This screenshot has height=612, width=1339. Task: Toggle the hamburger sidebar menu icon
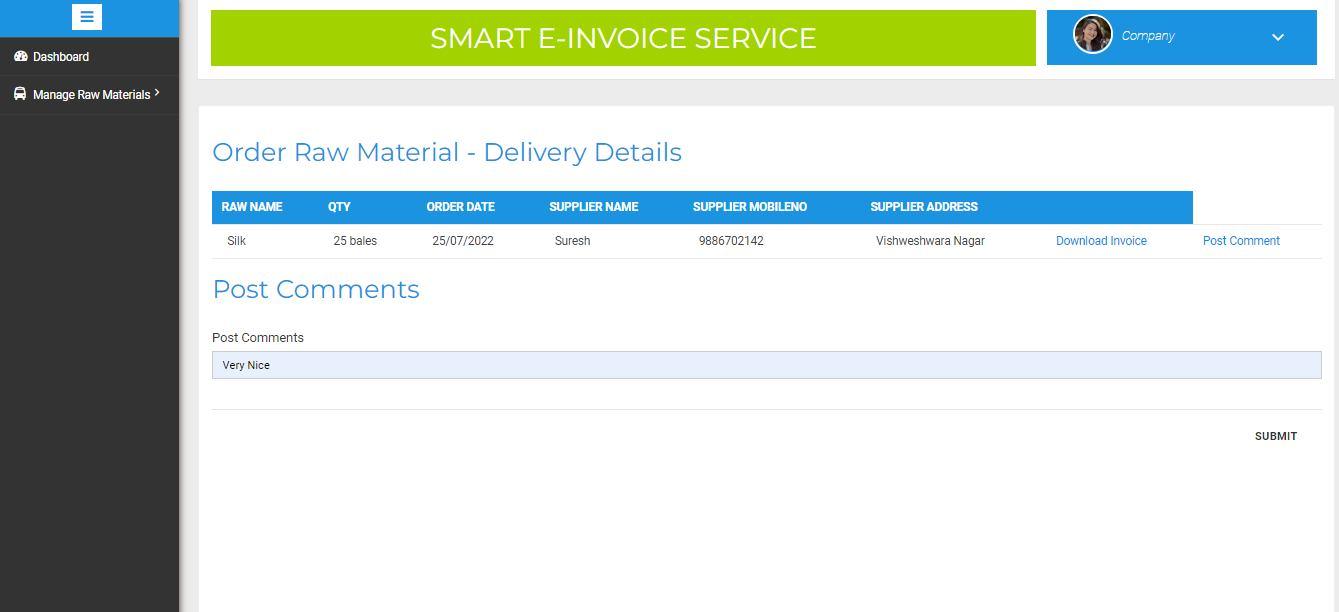tap(87, 17)
